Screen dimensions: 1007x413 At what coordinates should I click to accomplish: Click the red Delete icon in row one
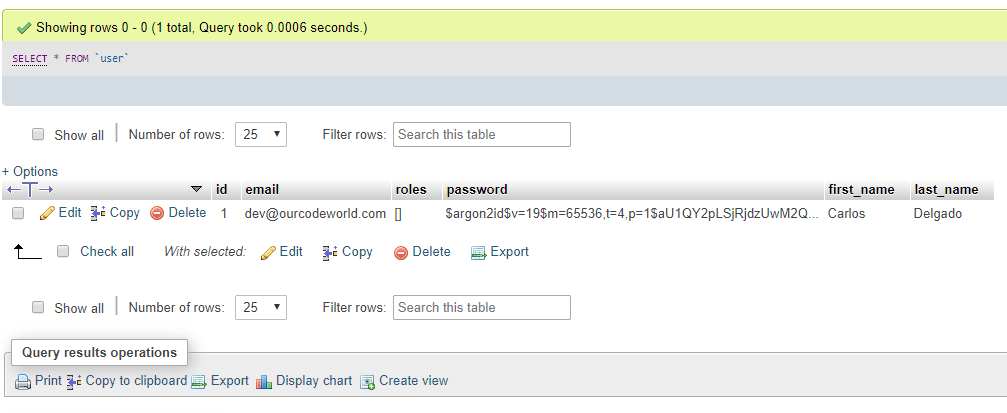[x=157, y=213]
